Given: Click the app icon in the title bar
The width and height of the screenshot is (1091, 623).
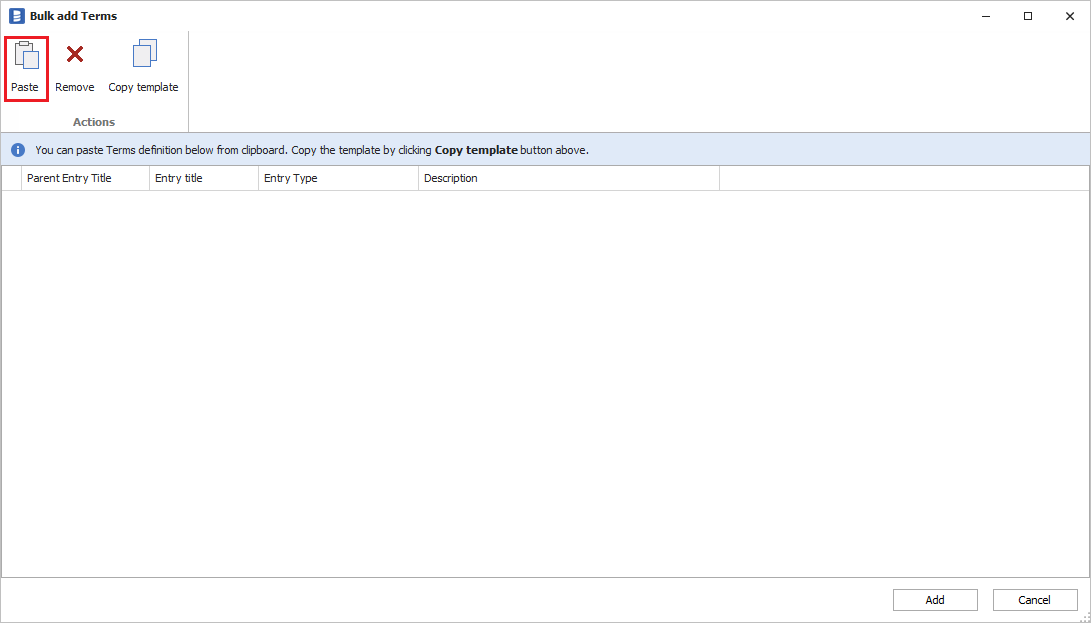Looking at the screenshot, I should click(16, 16).
